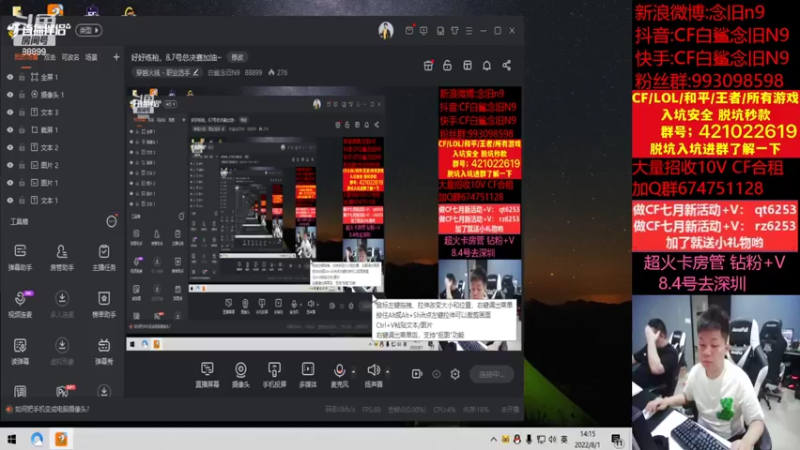Edit the 穿越火线 category tag
This screenshot has height=450, width=800.
click(166, 72)
